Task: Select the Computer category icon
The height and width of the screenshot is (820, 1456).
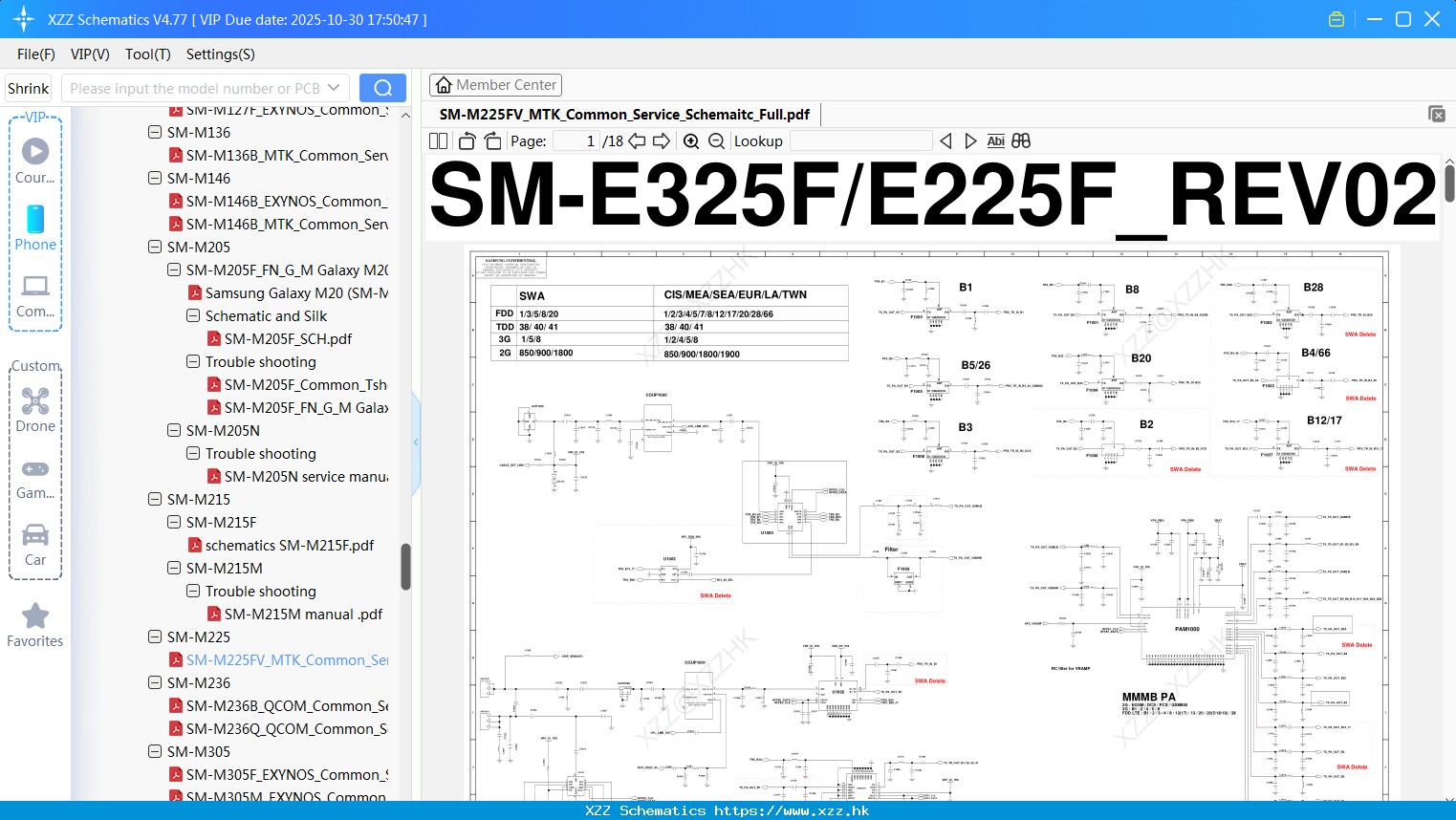Action: [x=35, y=286]
